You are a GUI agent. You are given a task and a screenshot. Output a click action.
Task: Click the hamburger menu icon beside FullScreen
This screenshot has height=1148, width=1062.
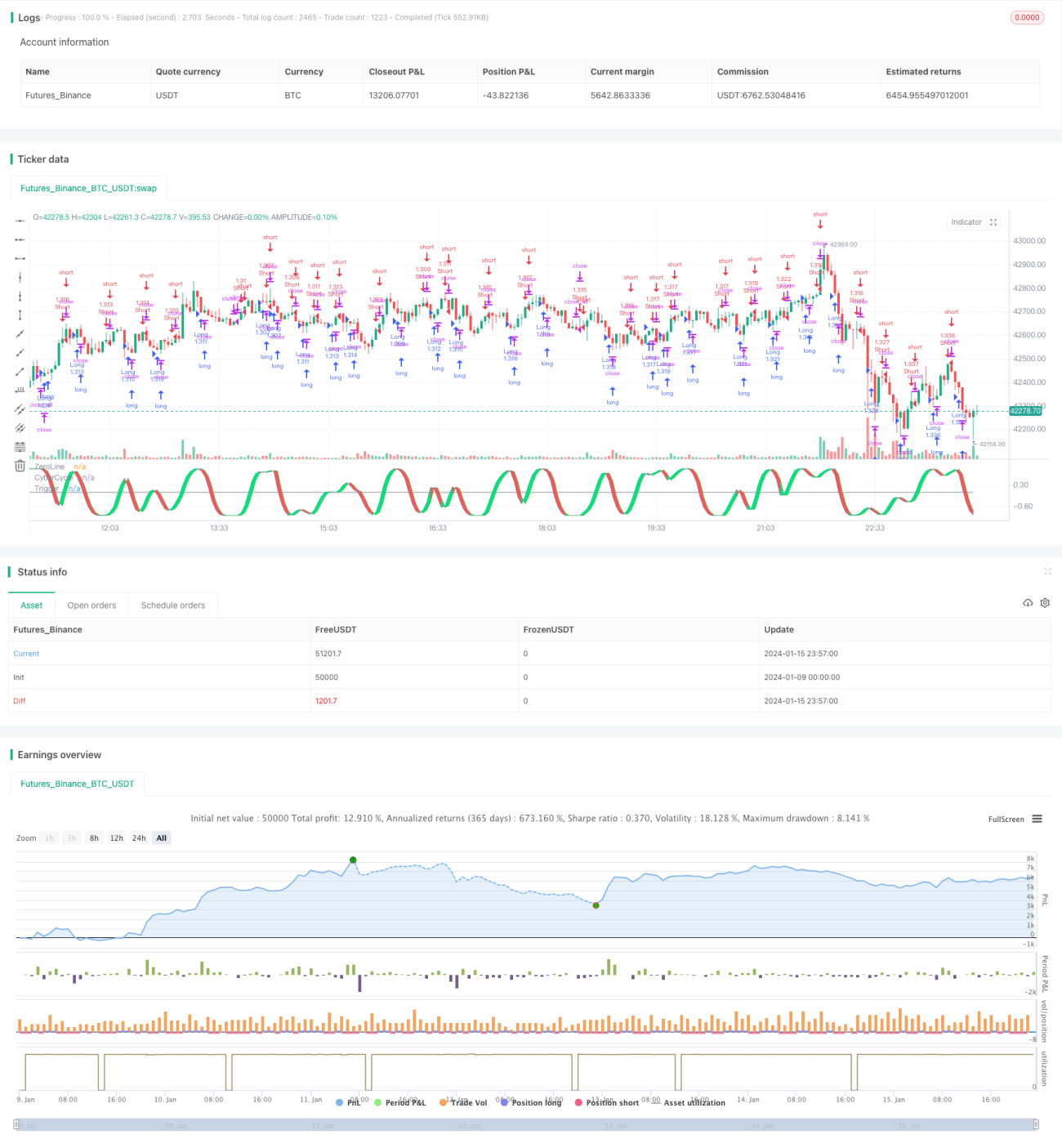[x=1037, y=819]
